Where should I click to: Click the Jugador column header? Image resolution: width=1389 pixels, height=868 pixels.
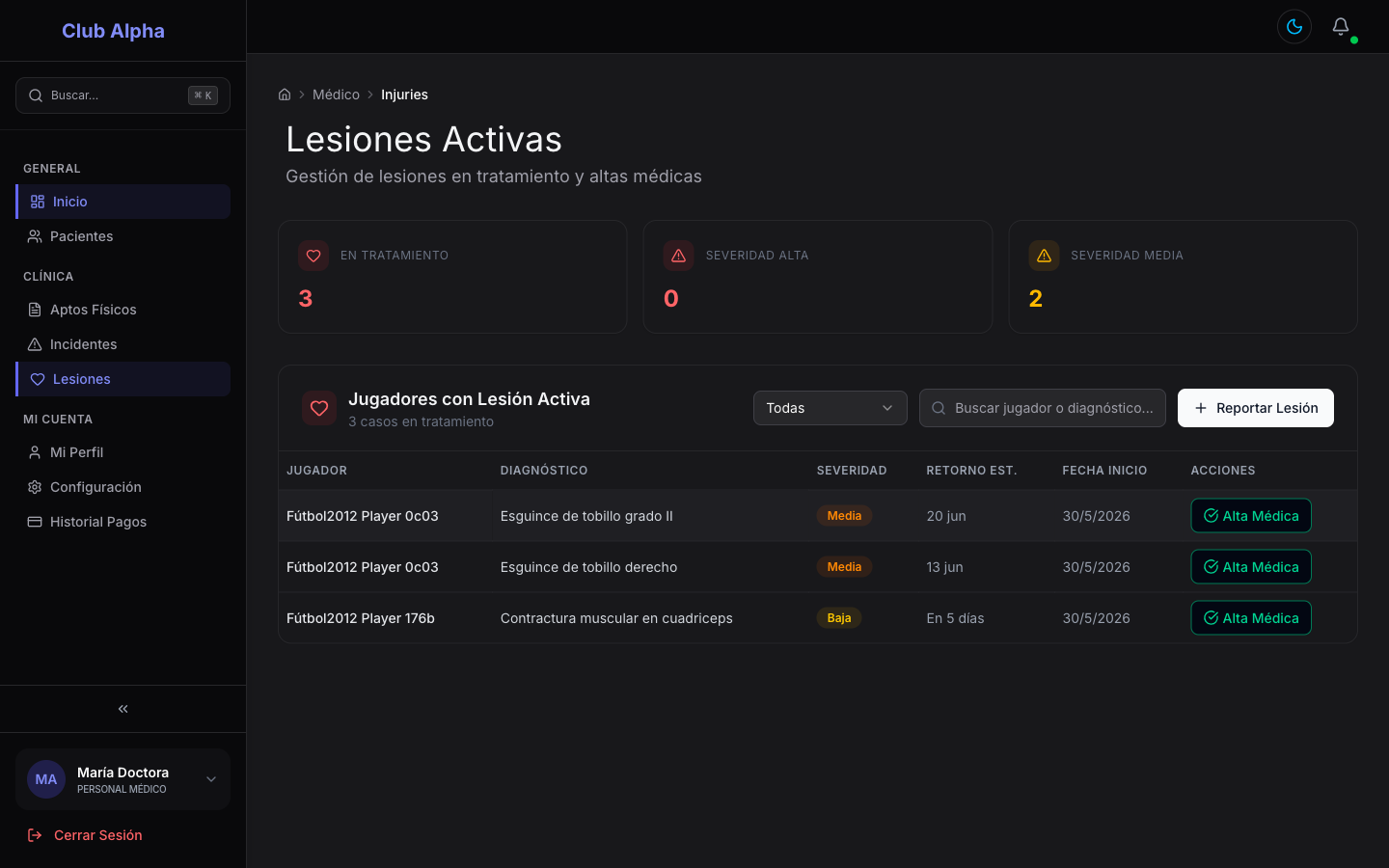316,471
